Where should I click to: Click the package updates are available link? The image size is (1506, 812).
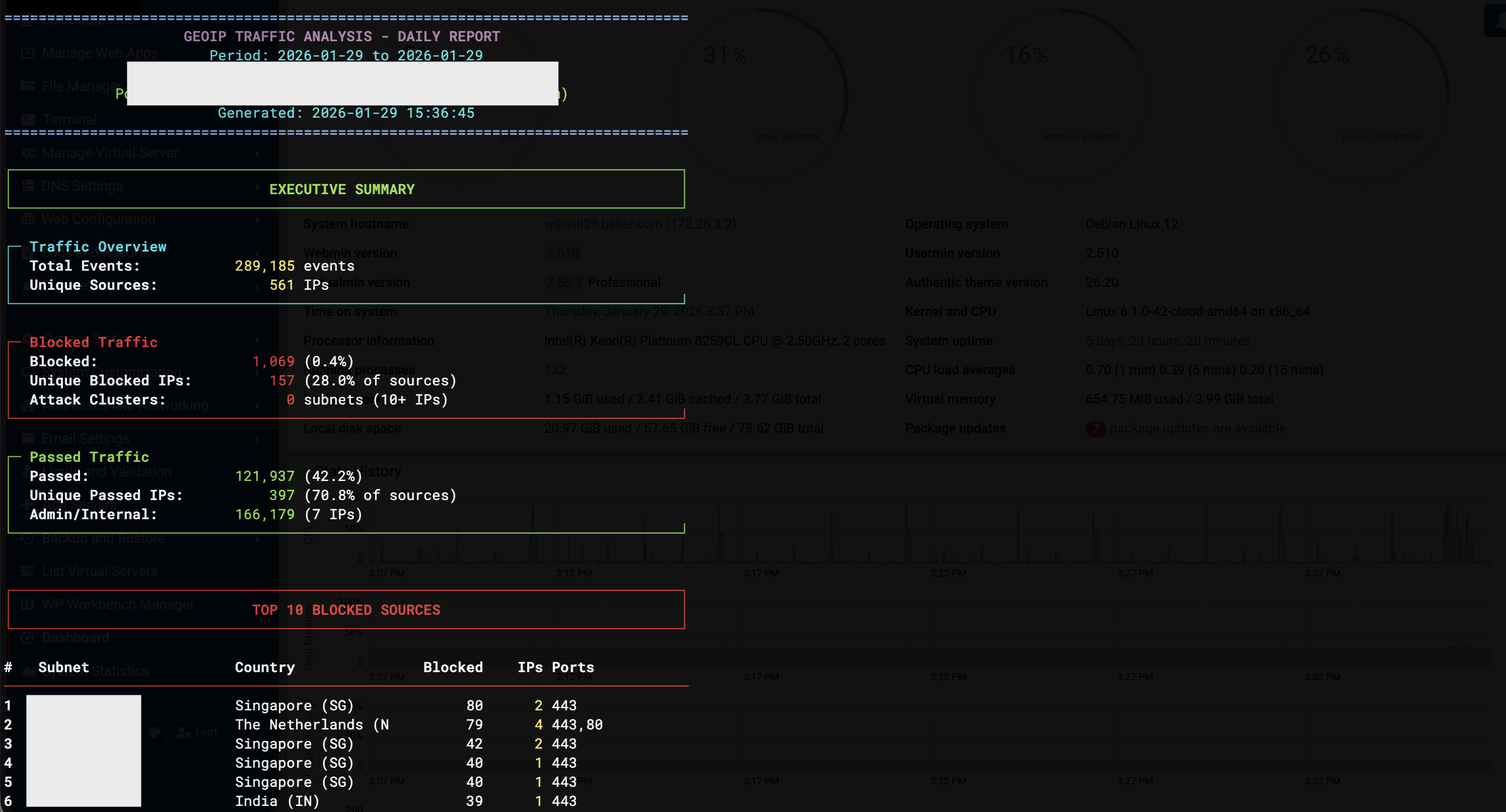point(1197,428)
